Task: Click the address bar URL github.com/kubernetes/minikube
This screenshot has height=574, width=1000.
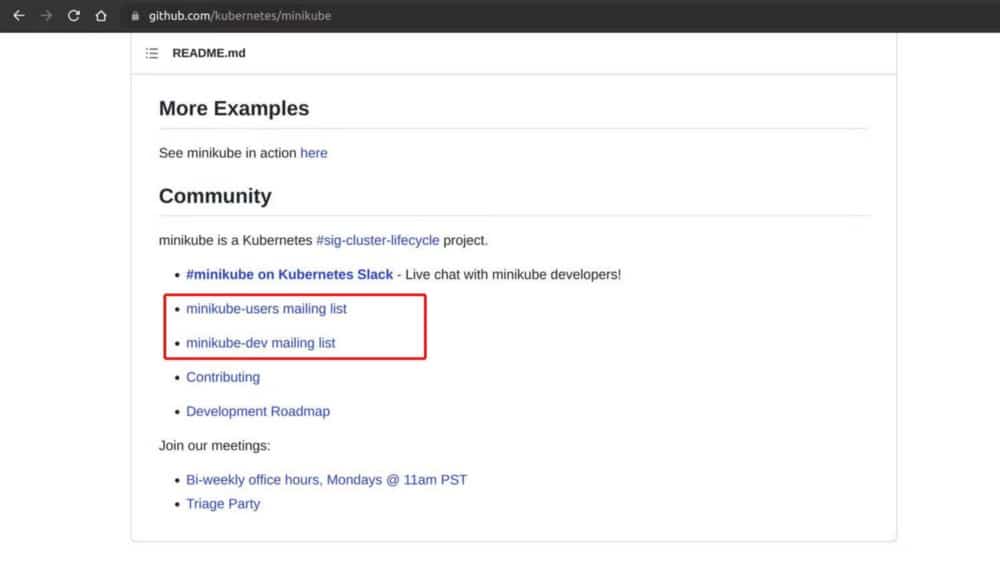Action: click(x=240, y=16)
